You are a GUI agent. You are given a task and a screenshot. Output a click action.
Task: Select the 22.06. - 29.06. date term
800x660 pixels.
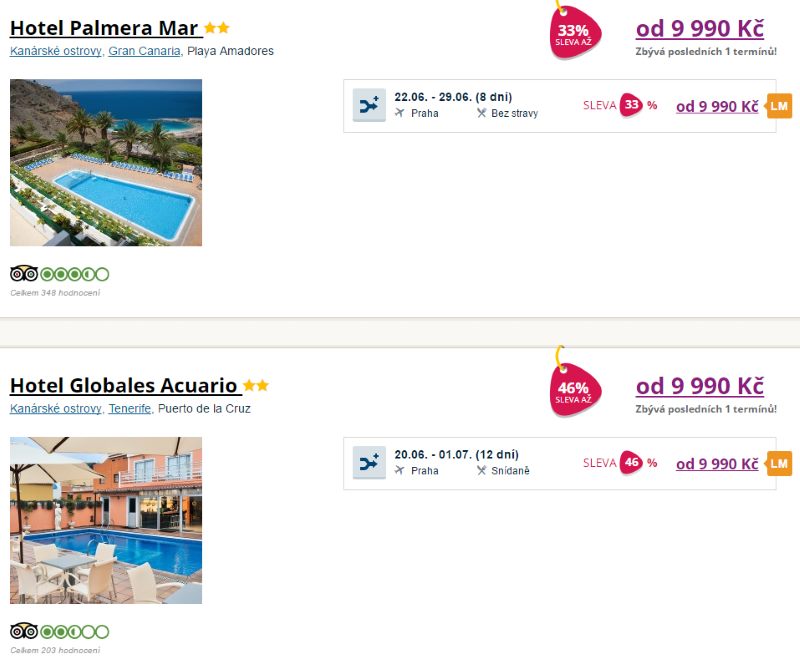click(x=453, y=97)
